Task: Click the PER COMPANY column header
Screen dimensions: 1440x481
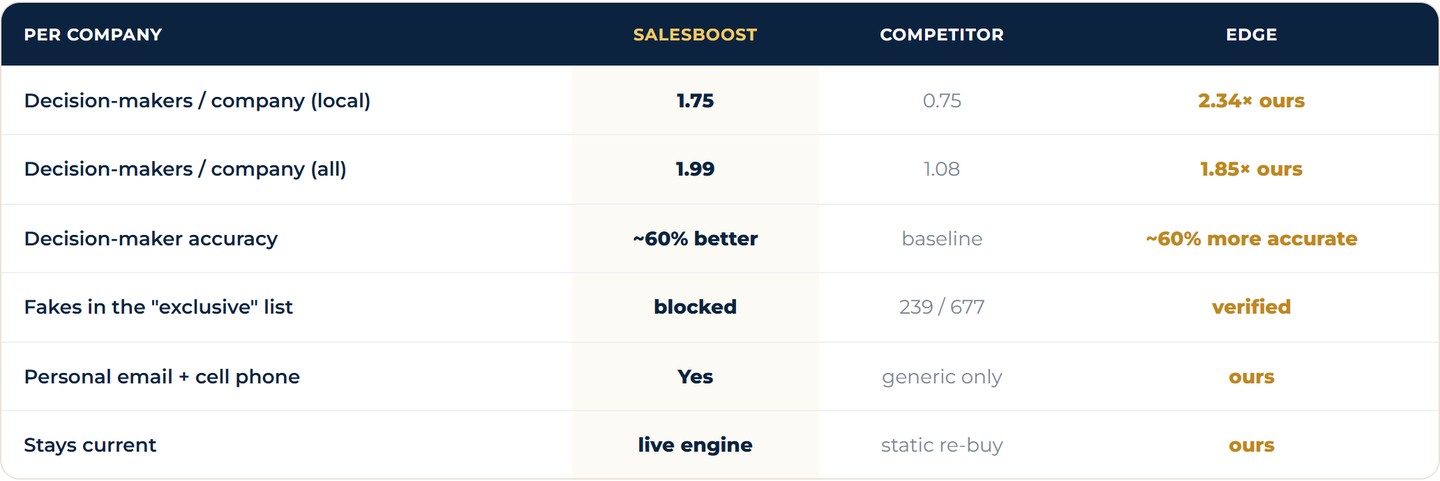Action: point(93,34)
